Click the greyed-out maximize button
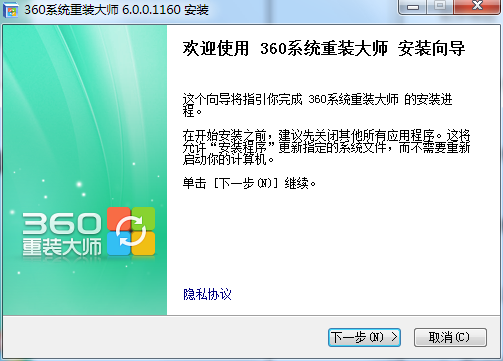Viewport: 503px width, 361px height. [440, 7]
